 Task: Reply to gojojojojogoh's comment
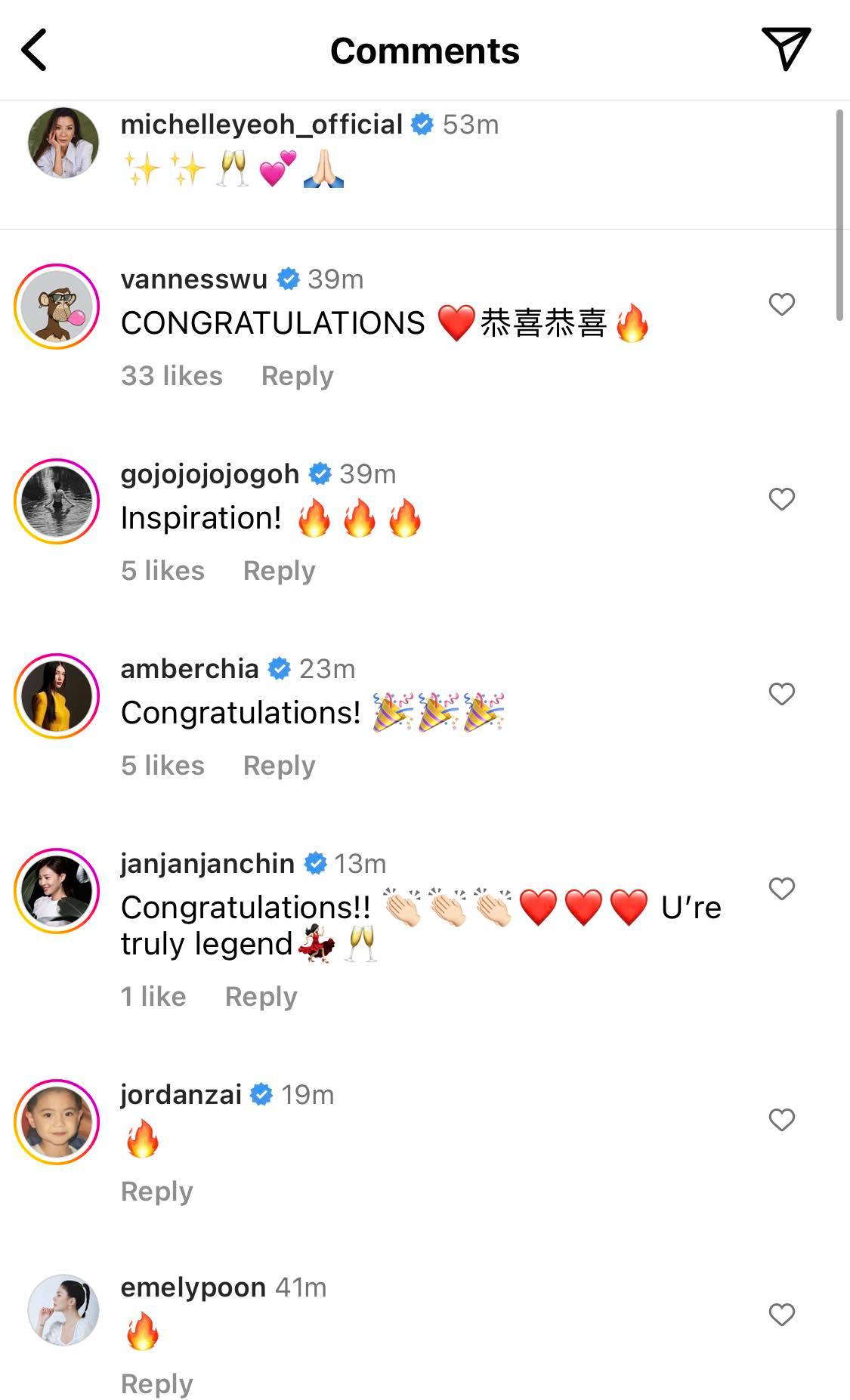click(279, 571)
